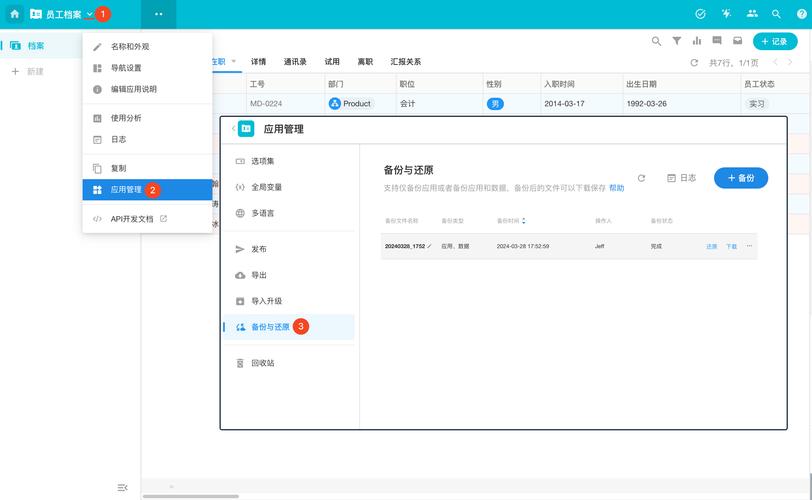
Task: Open 回收站 in the app management sidebar
Action: [x=263, y=363]
